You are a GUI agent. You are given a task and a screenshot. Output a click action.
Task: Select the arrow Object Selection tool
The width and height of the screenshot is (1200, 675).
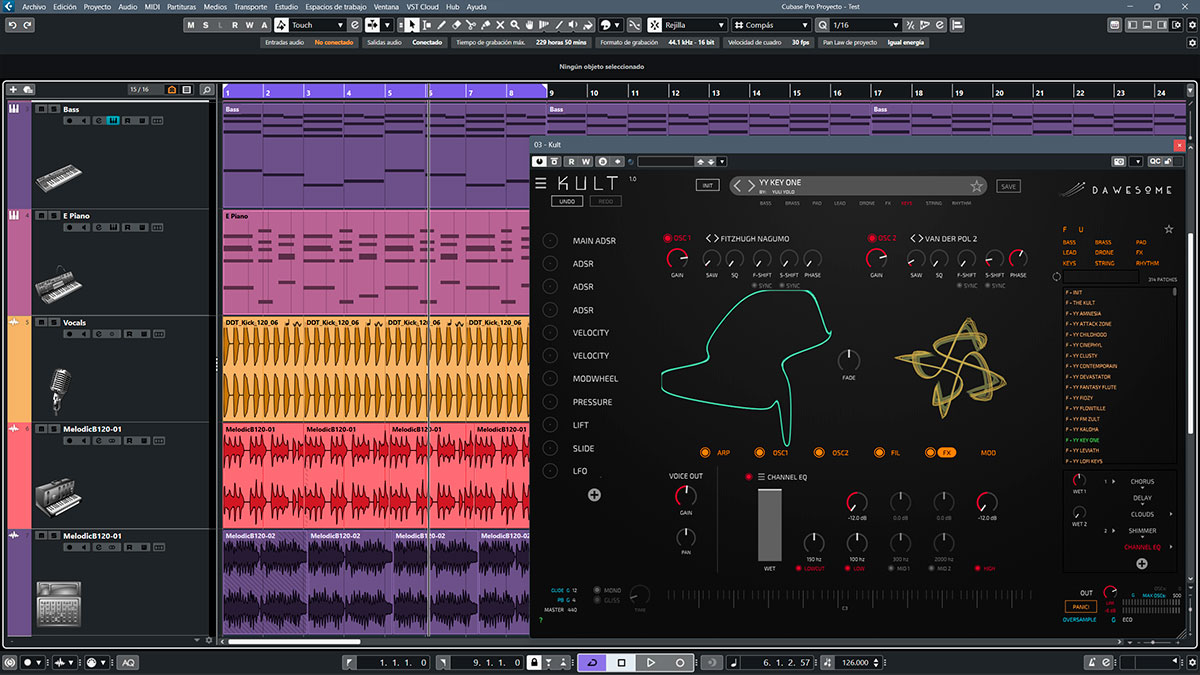tap(412, 24)
